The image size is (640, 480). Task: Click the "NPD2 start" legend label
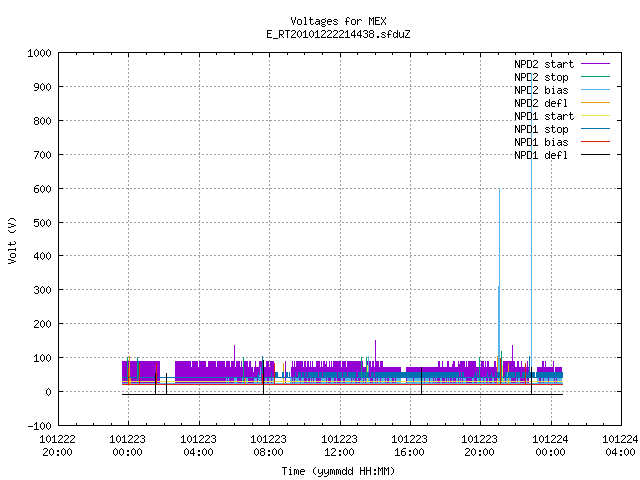pyautogui.click(x=544, y=64)
